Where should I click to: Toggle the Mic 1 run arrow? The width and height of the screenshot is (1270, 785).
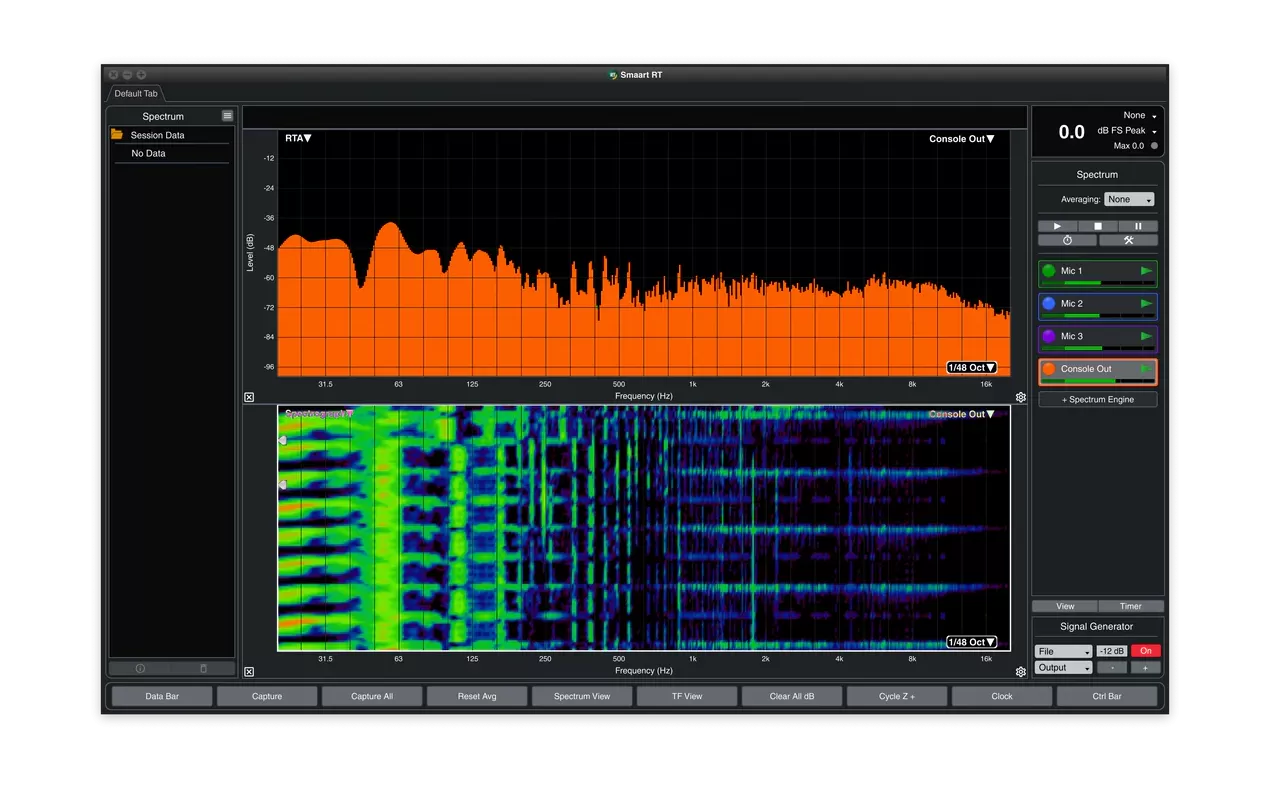1146,271
